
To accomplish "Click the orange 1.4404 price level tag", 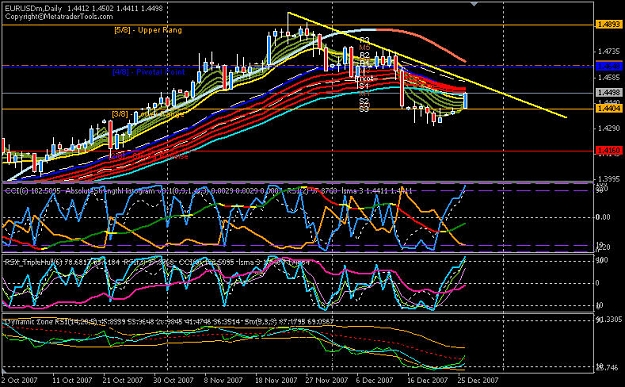I will tap(609, 108).
